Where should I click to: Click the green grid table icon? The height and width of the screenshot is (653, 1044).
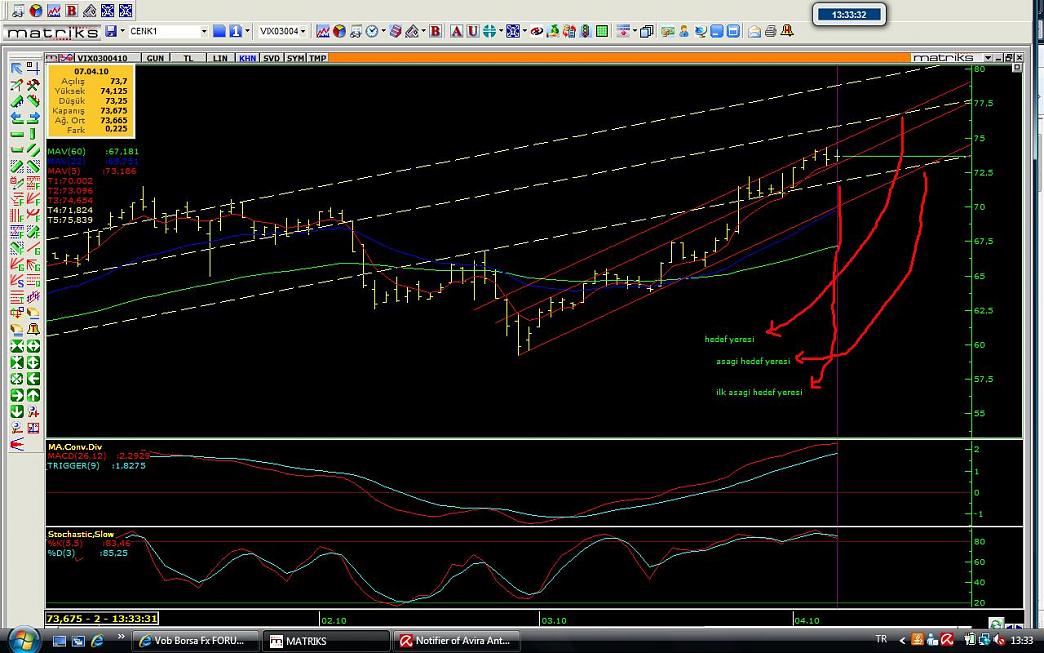[x=601, y=31]
